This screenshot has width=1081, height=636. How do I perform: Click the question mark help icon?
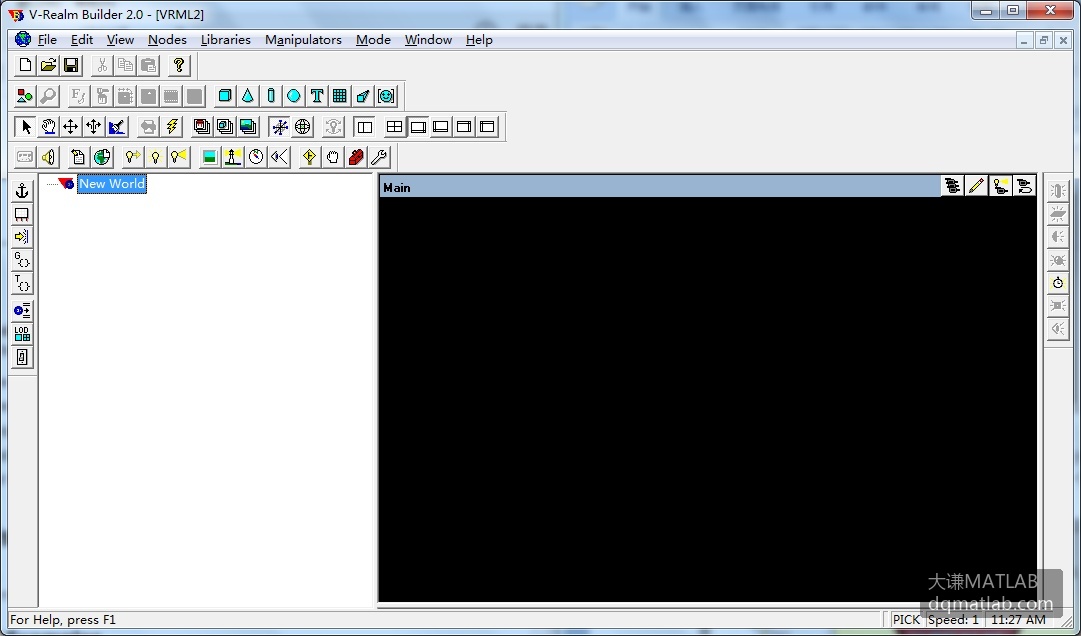click(179, 65)
